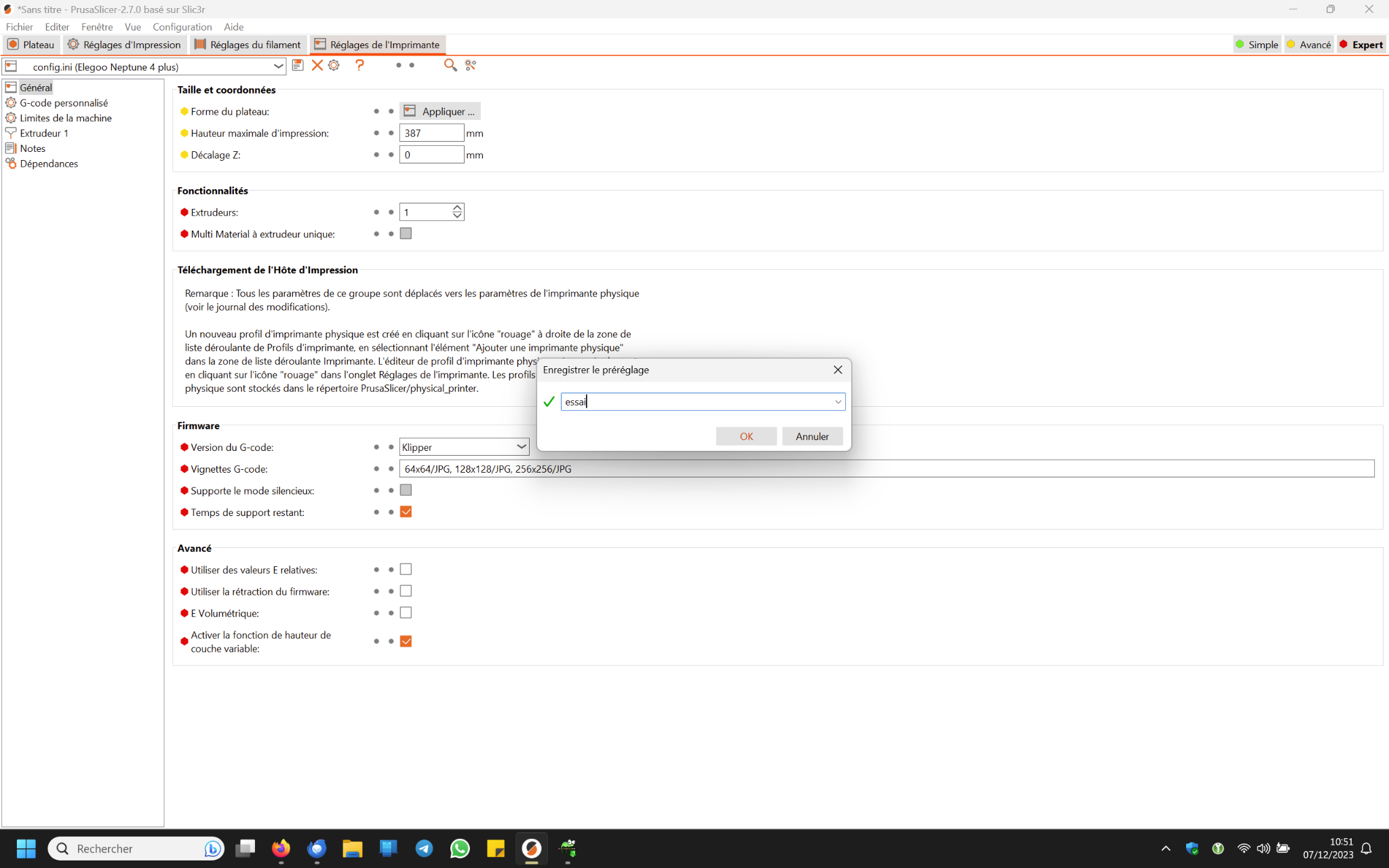
Task: Click the Hauteur maximale d'impression field
Action: 431,133
